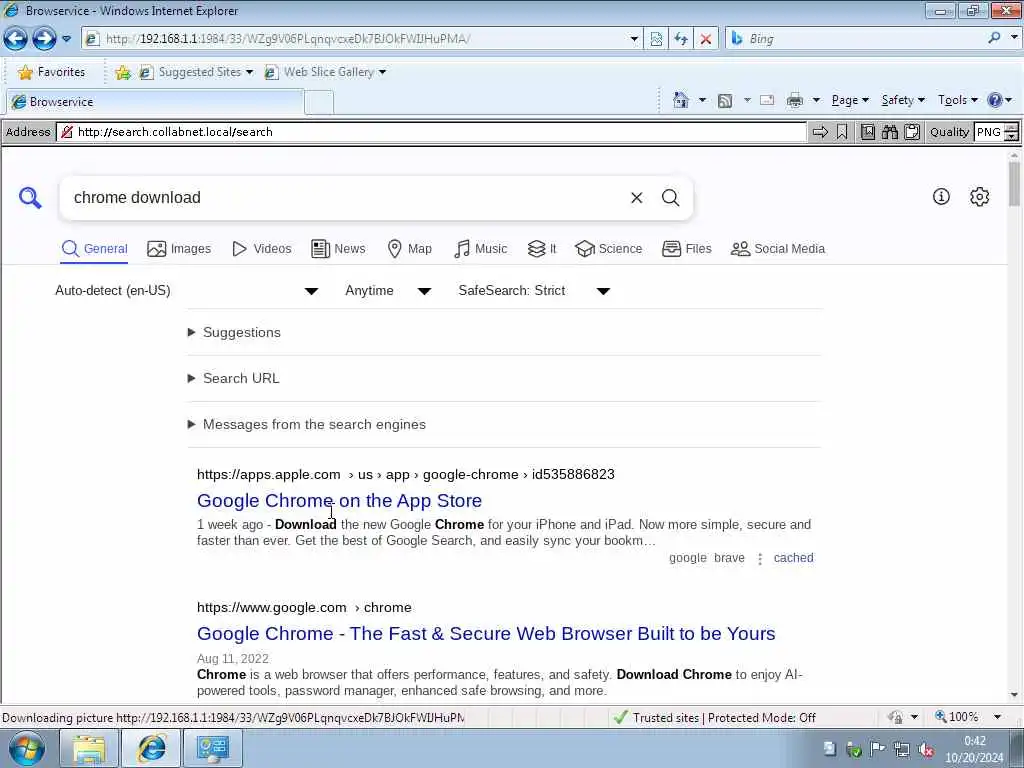Screen dimensions: 1024x768
Task: Open the Page menu
Action: pos(850,100)
